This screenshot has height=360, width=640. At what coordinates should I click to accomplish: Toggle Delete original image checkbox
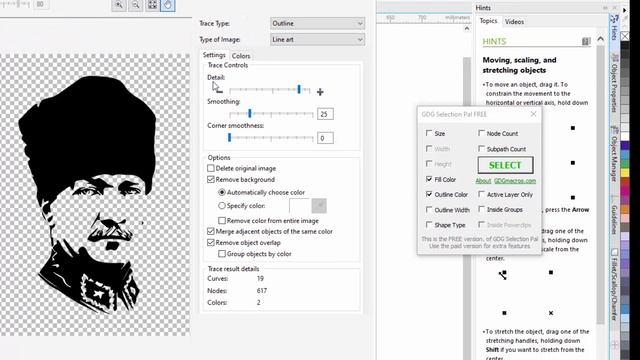click(211, 168)
